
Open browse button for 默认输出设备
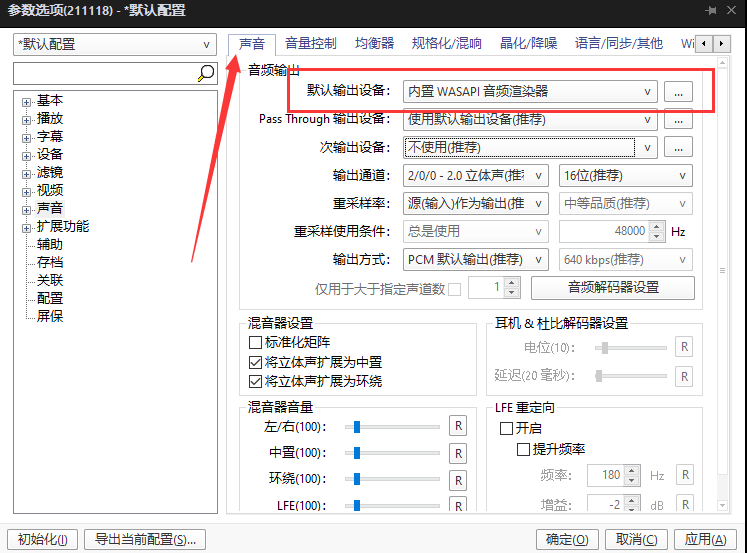click(x=678, y=91)
